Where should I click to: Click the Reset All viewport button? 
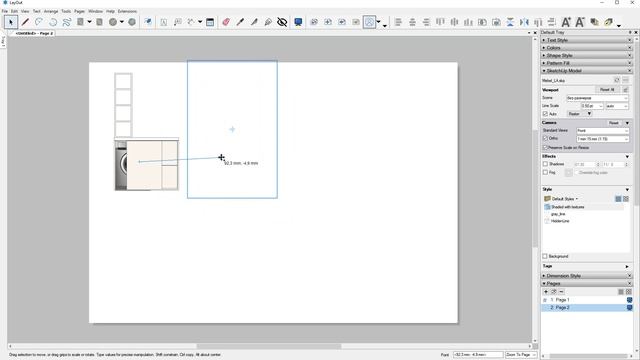(x=607, y=90)
